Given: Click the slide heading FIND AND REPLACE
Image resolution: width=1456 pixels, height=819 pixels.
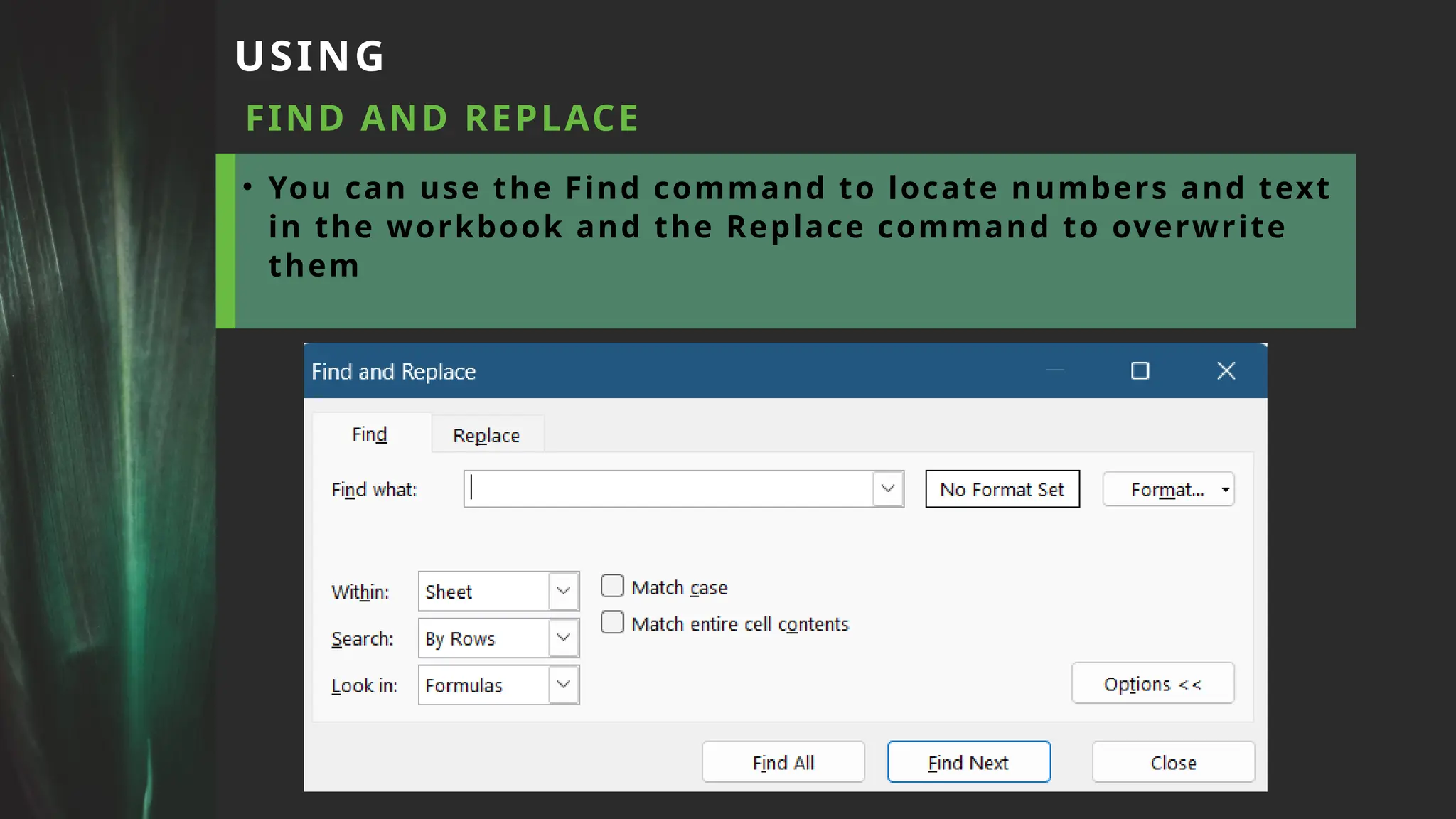Looking at the screenshot, I should click(443, 118).
